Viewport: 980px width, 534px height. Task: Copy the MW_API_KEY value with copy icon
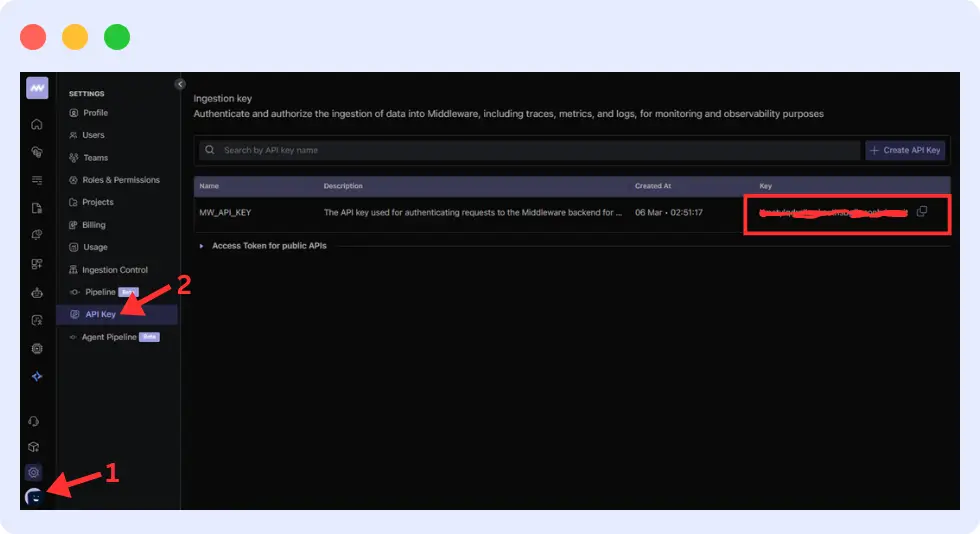tap(922, 212)
